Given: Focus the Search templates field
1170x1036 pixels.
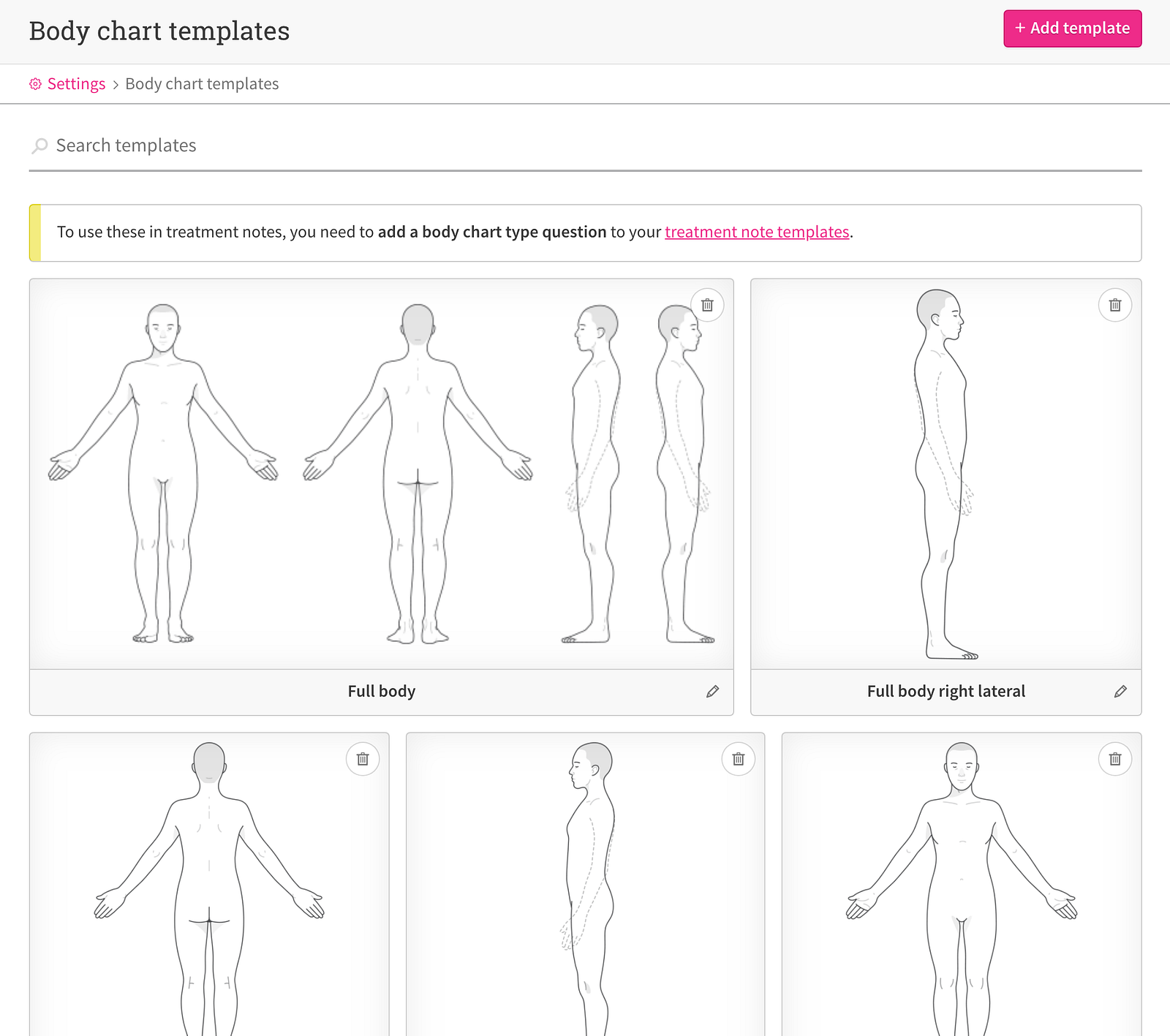Looking at the screenshot, I should point(585,146).
